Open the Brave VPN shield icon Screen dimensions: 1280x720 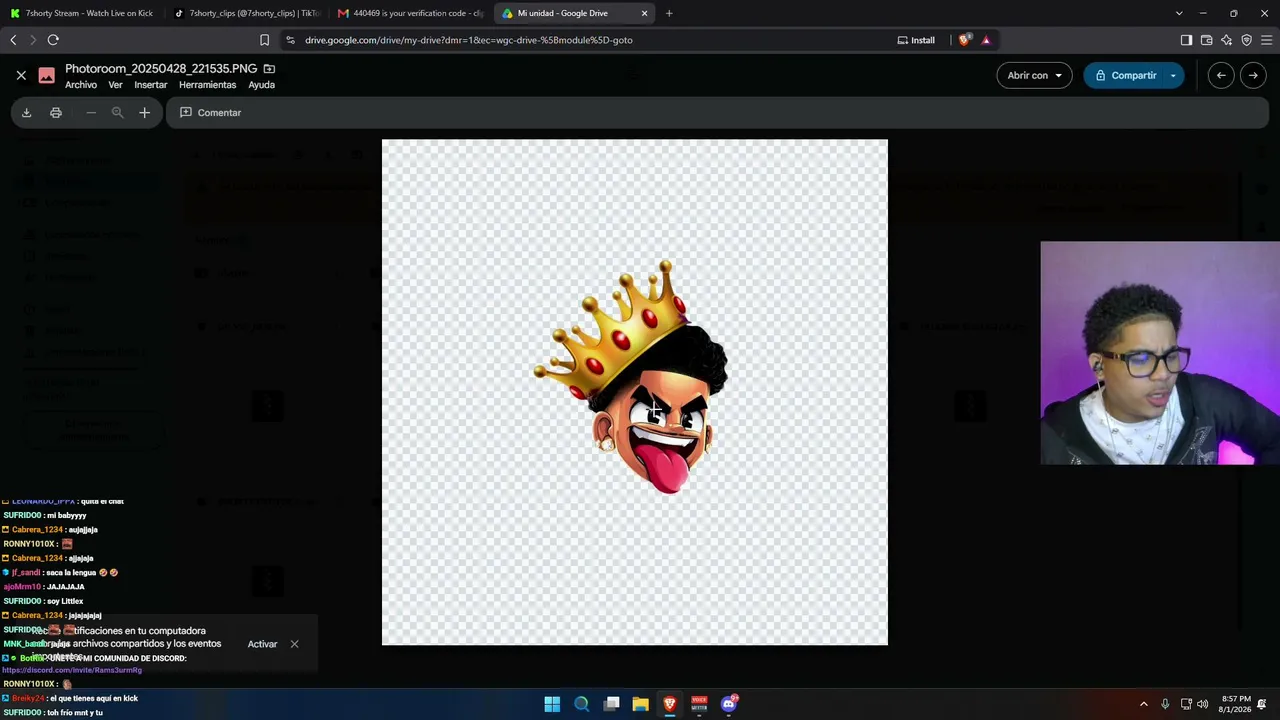(1246, 40)
